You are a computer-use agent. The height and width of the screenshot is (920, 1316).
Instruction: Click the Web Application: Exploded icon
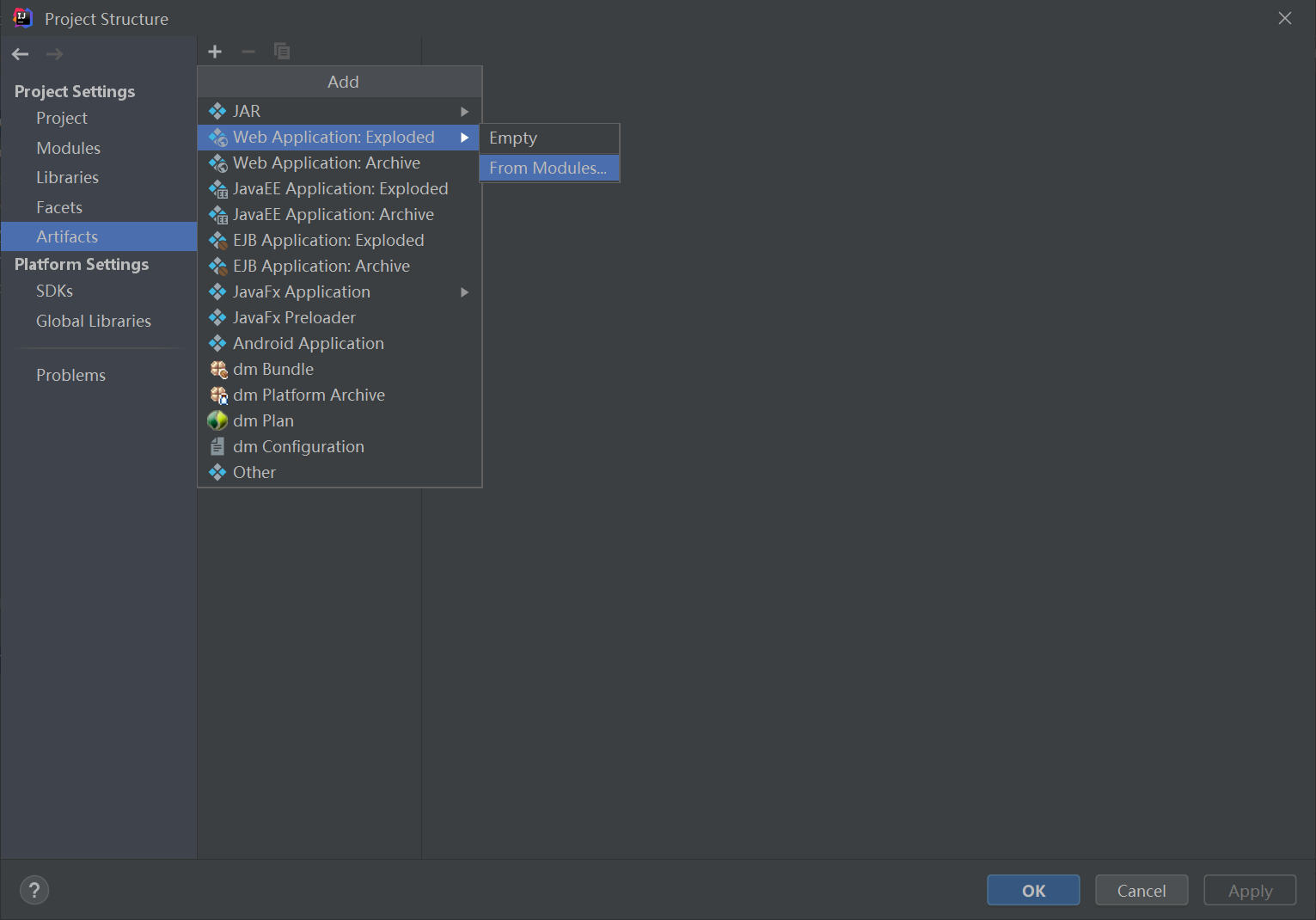(x=218, y=138)
